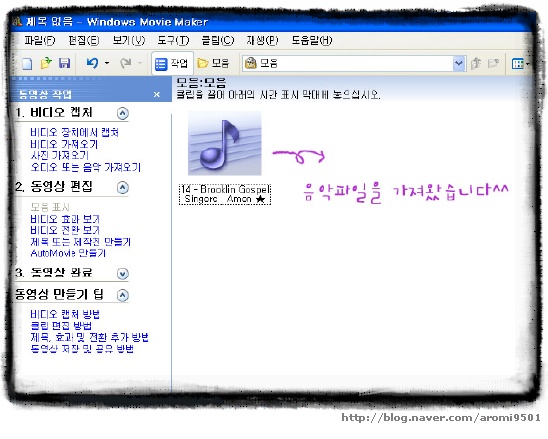Collapse the 1. 비디오 캡처 section
Screen dimensions: 548x439
(x=122, y=113)
